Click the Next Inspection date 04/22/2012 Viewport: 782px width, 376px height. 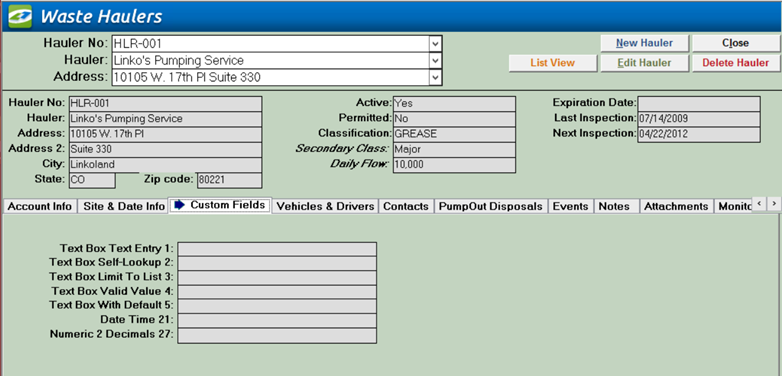[x=699, y=134]
